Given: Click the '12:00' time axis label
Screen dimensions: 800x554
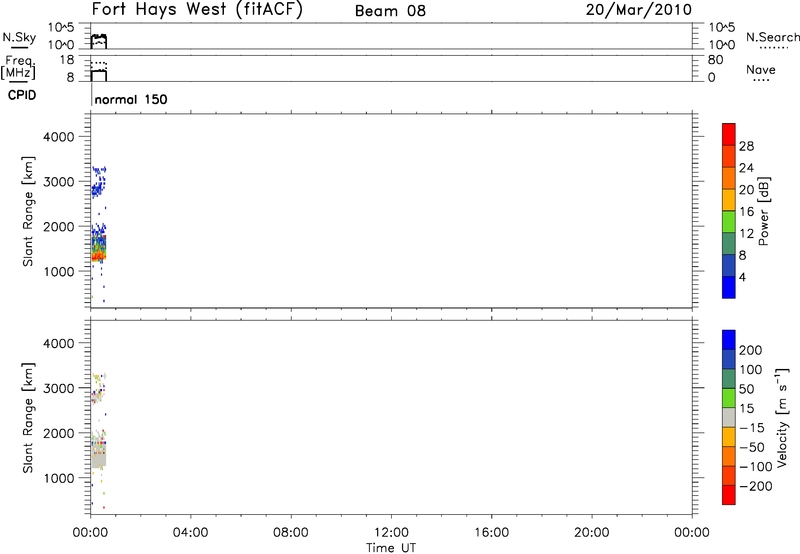Looking at the screenshot, I should click(x=391, y=533).
